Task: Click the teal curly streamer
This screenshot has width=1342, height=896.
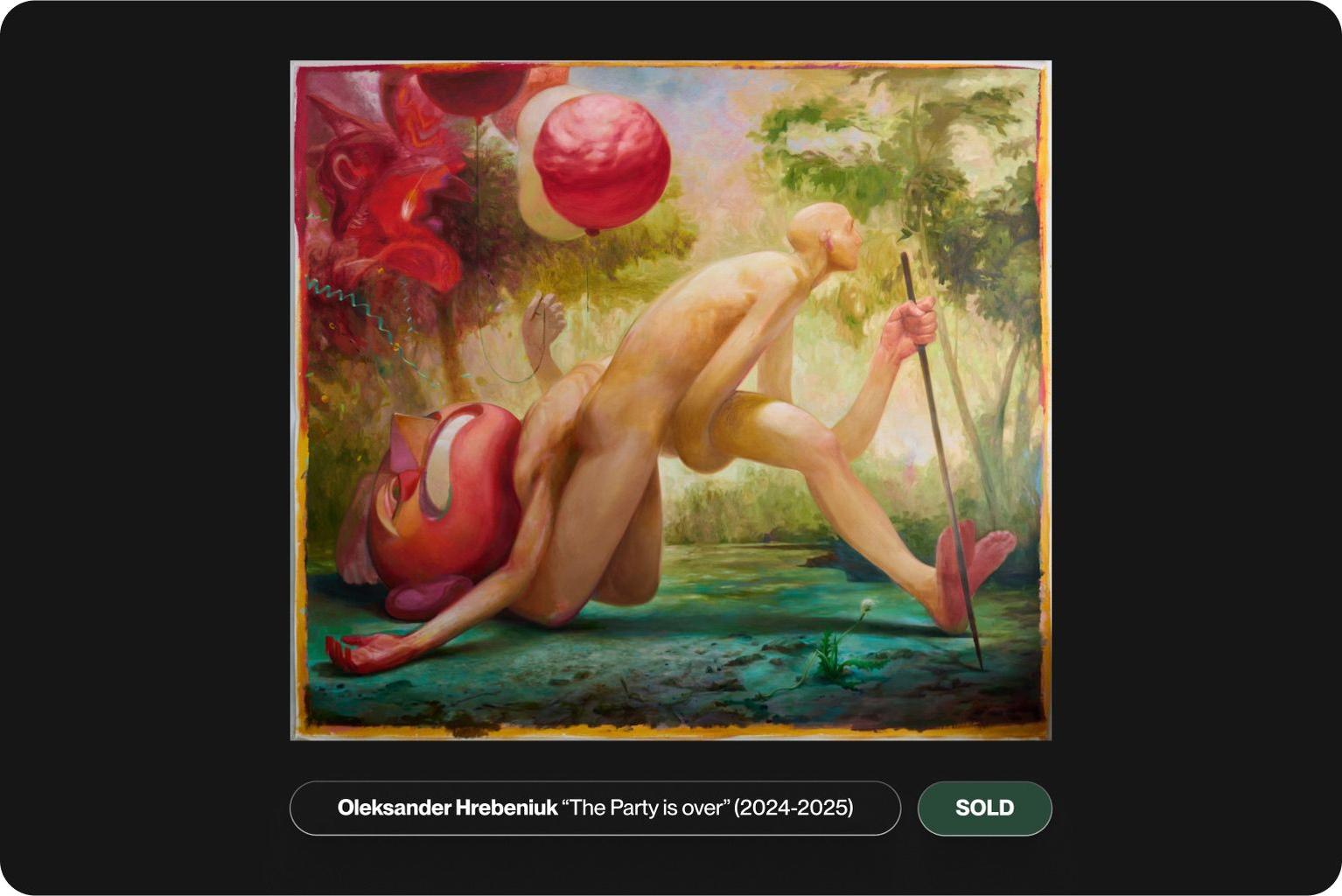Action: click(354, 316)
